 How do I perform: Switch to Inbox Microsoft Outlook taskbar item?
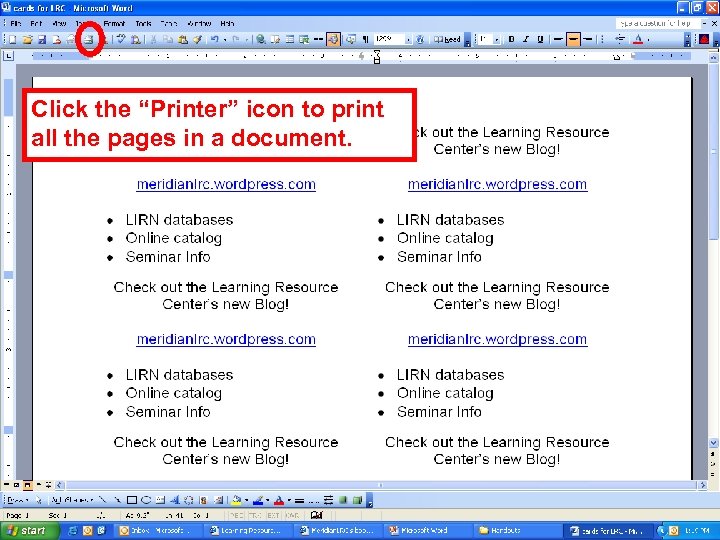tap(157, 531)
